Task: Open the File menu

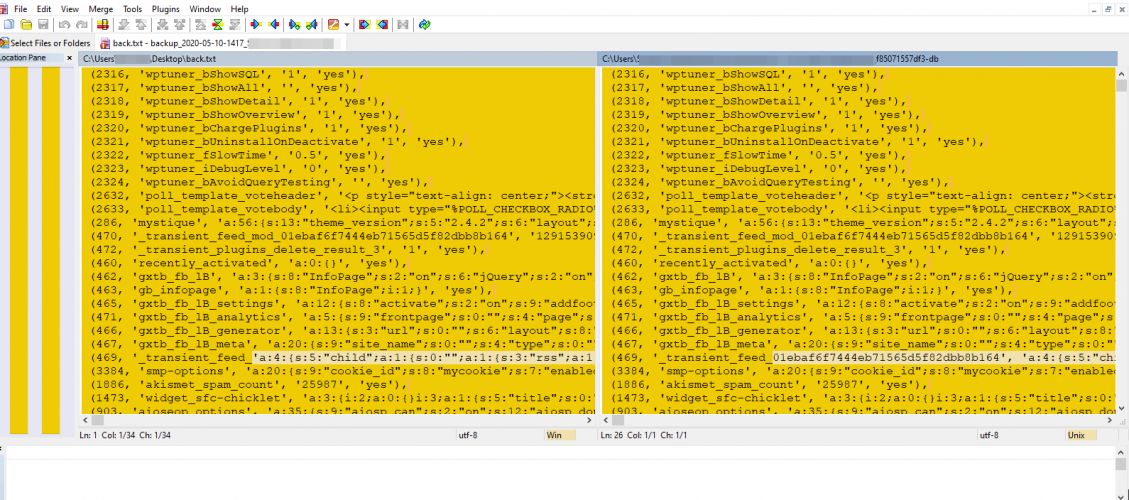Action: (x=21, y=9)
